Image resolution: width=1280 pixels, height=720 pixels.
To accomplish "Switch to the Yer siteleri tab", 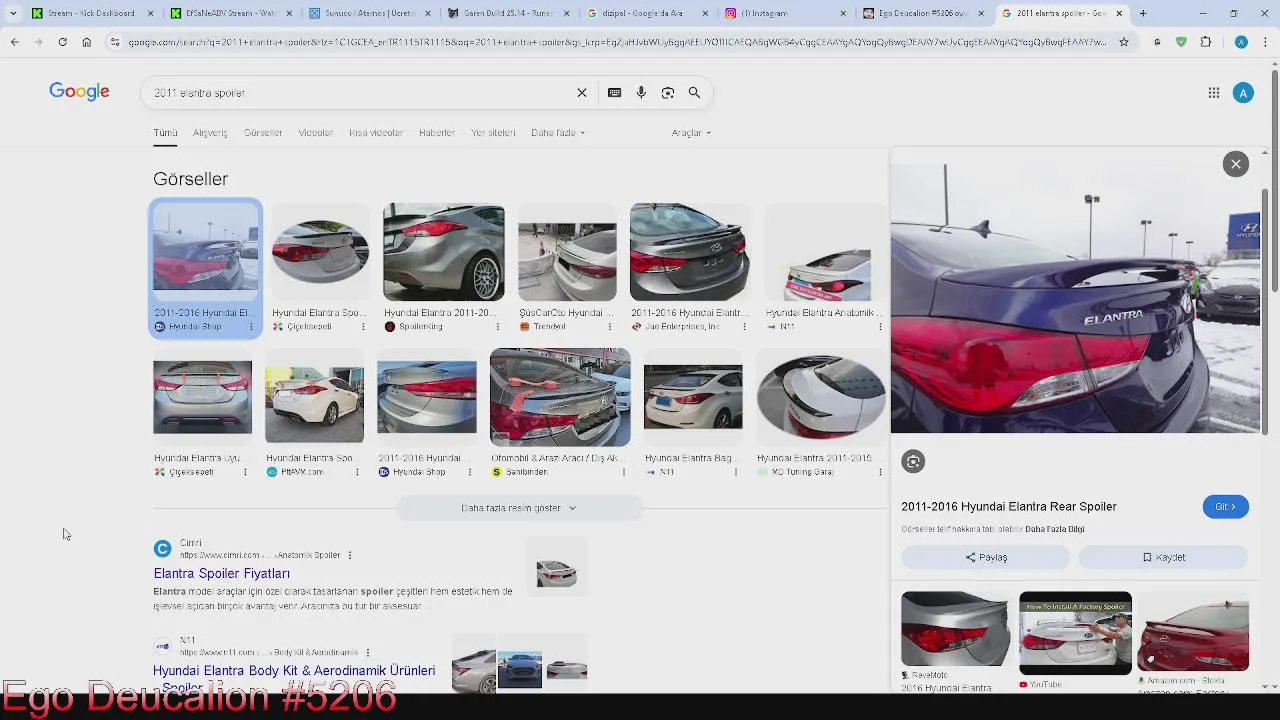I will click(493, 132).
